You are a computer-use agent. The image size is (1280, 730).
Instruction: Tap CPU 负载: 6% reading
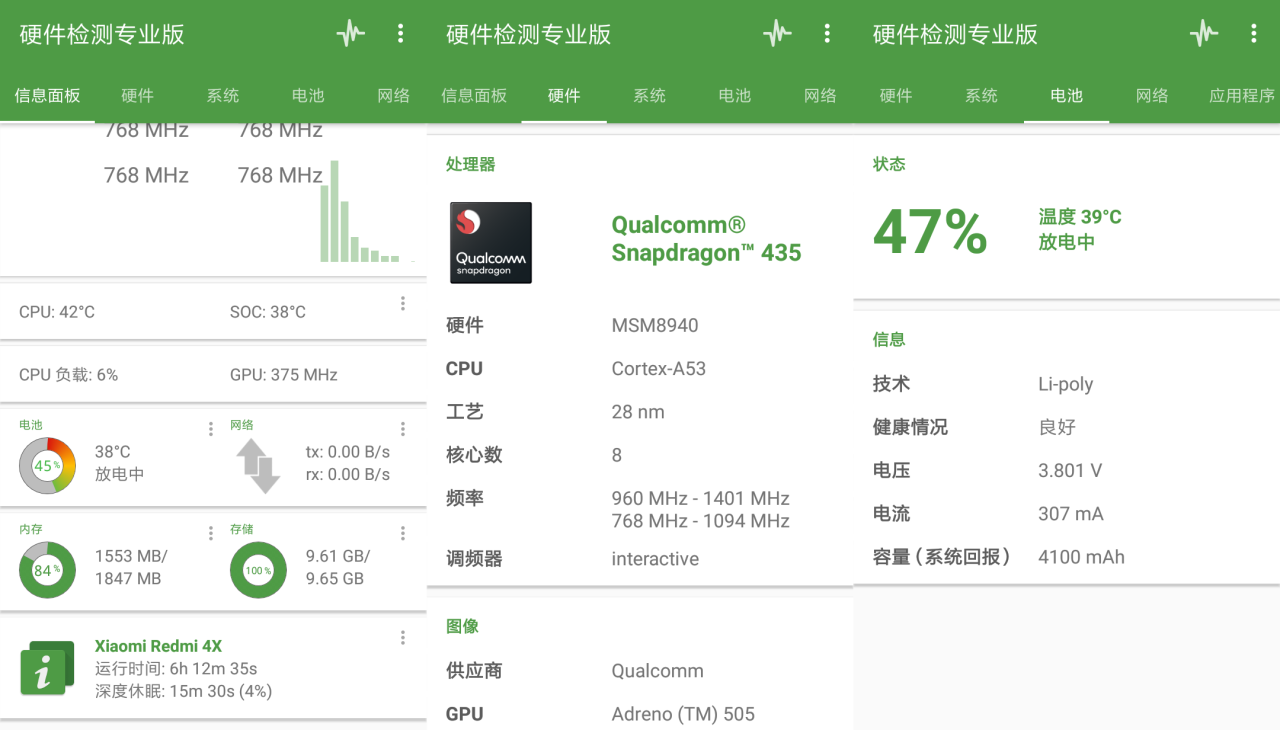coord(68,375)
